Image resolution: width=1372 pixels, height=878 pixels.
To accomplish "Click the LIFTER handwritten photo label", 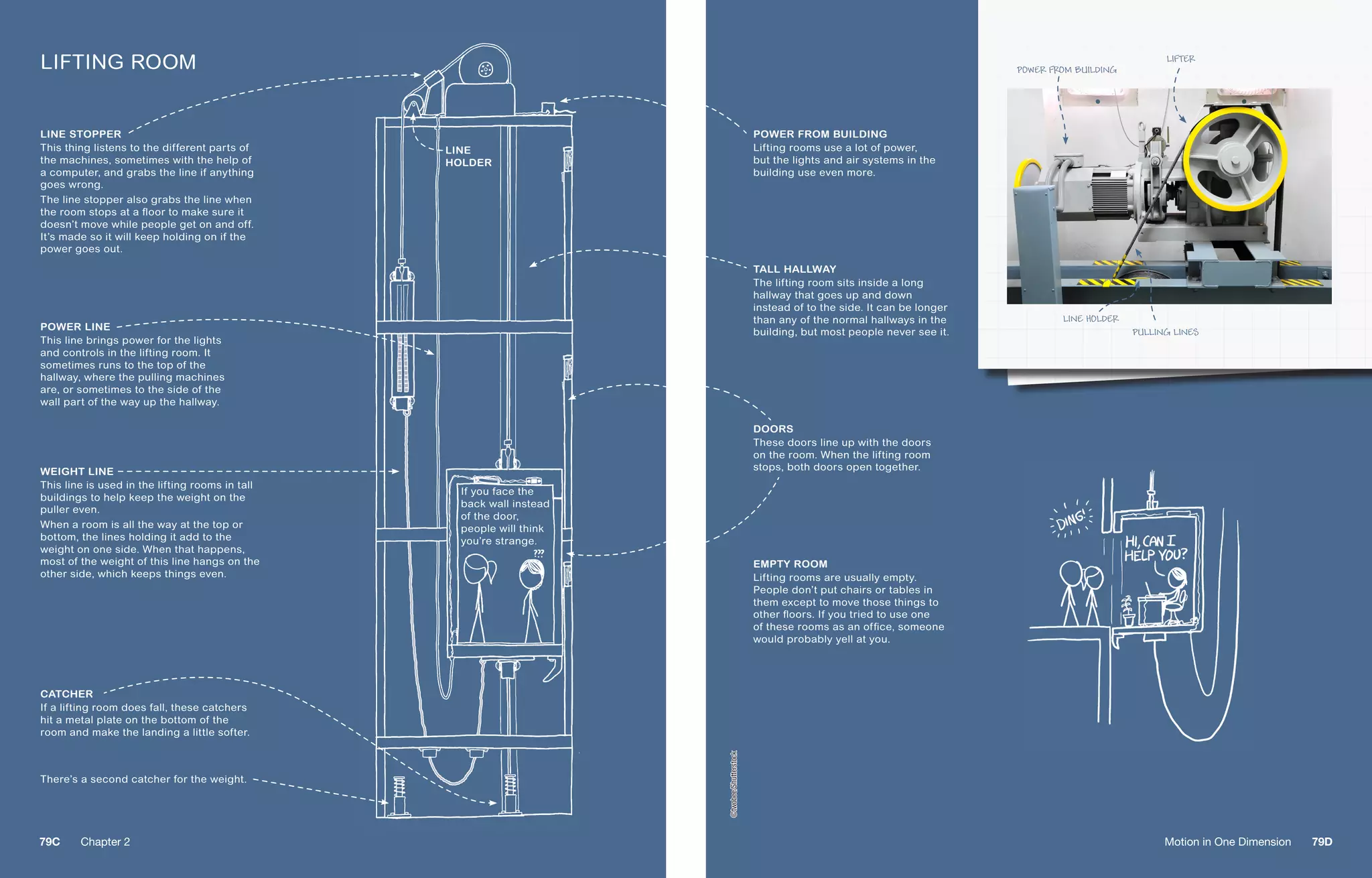I will point(1180,59).
